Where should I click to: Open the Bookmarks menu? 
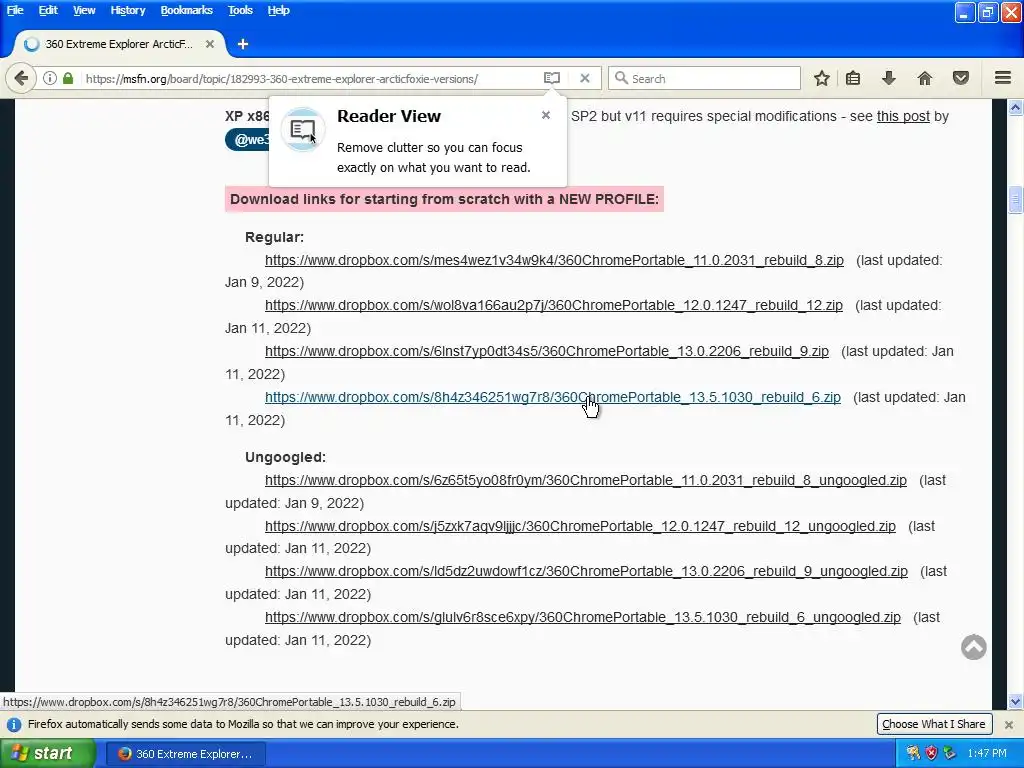point(187,10)
